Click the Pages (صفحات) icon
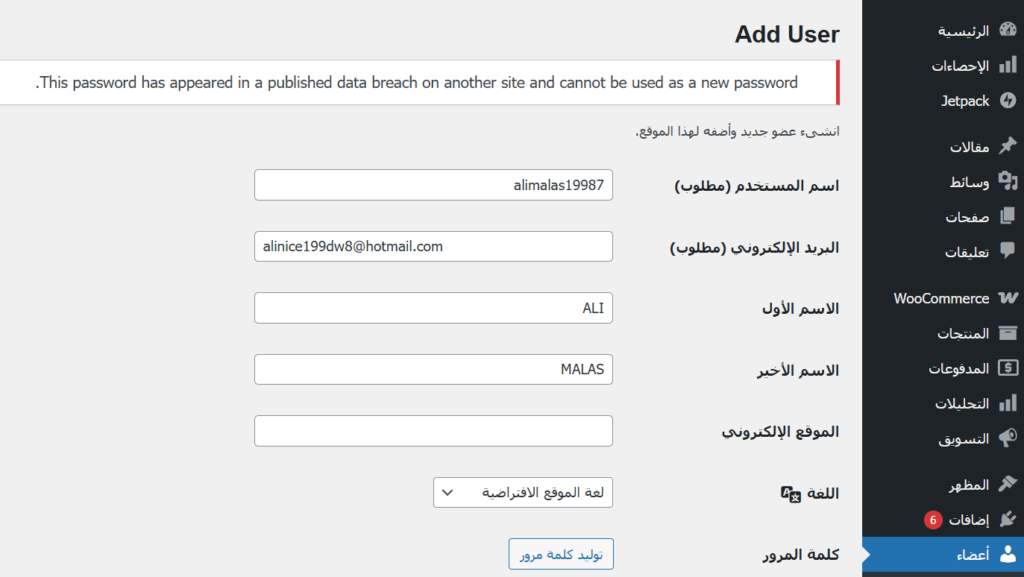The width and height of the screenshot is (1024, 577). pos(1007,216)
